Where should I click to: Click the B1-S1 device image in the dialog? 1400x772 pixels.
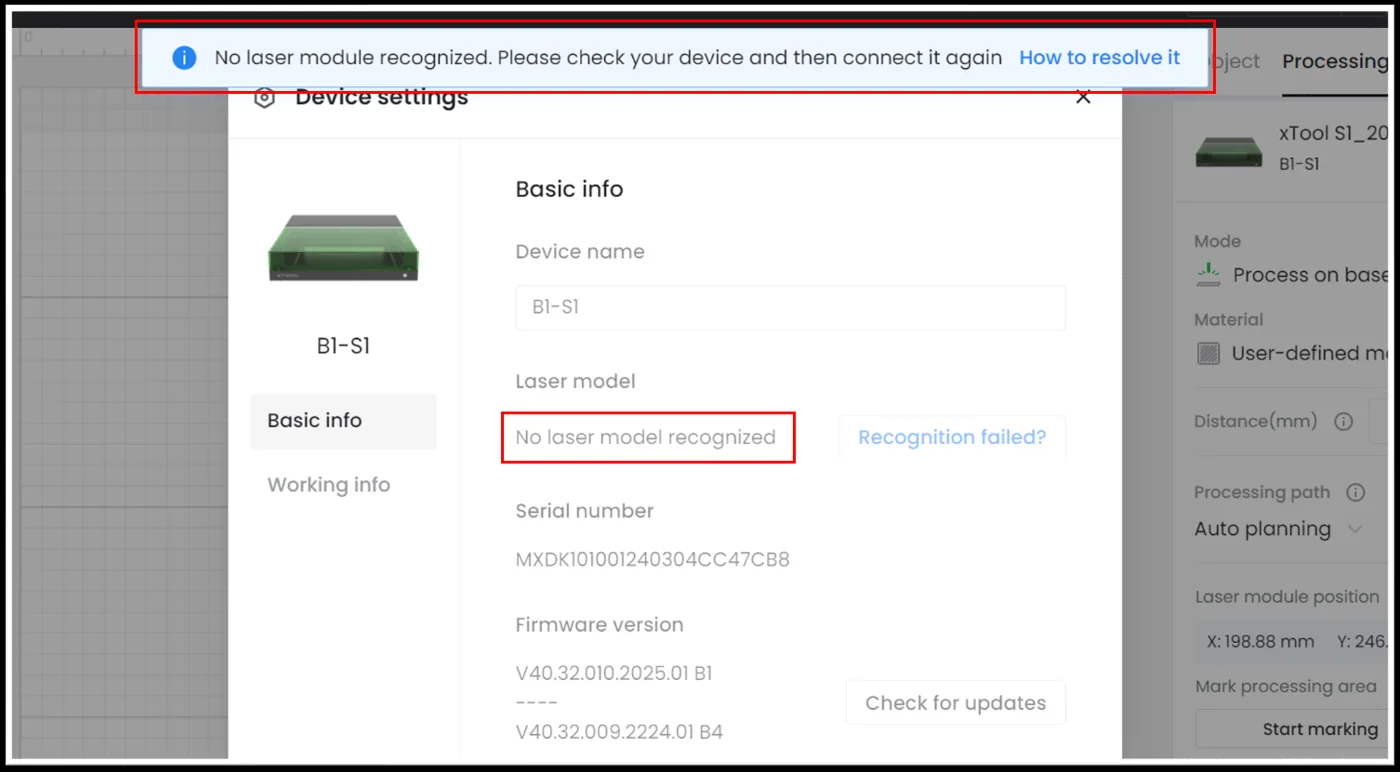coord(343,247)
